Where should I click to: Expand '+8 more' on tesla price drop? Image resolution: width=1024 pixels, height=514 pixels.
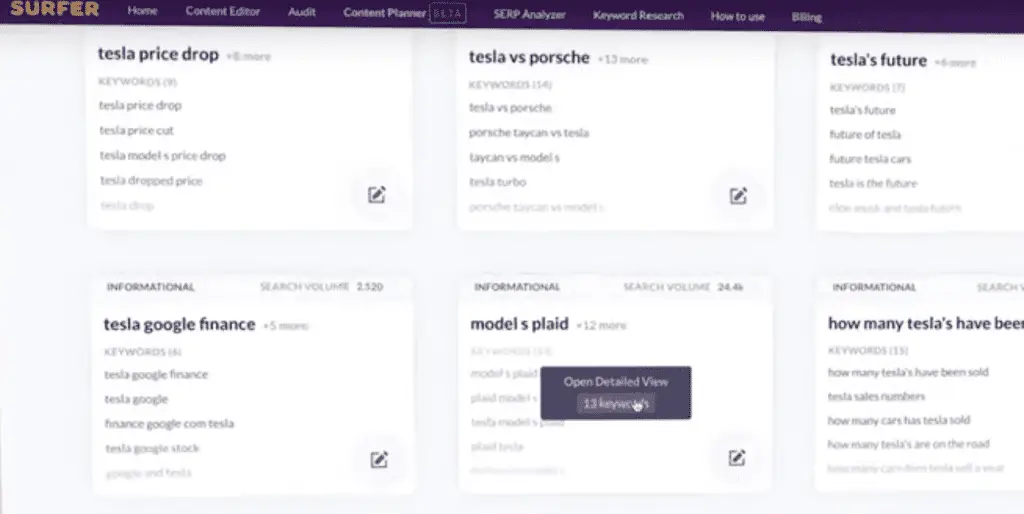pyautogui.click(x=248, y=57)
